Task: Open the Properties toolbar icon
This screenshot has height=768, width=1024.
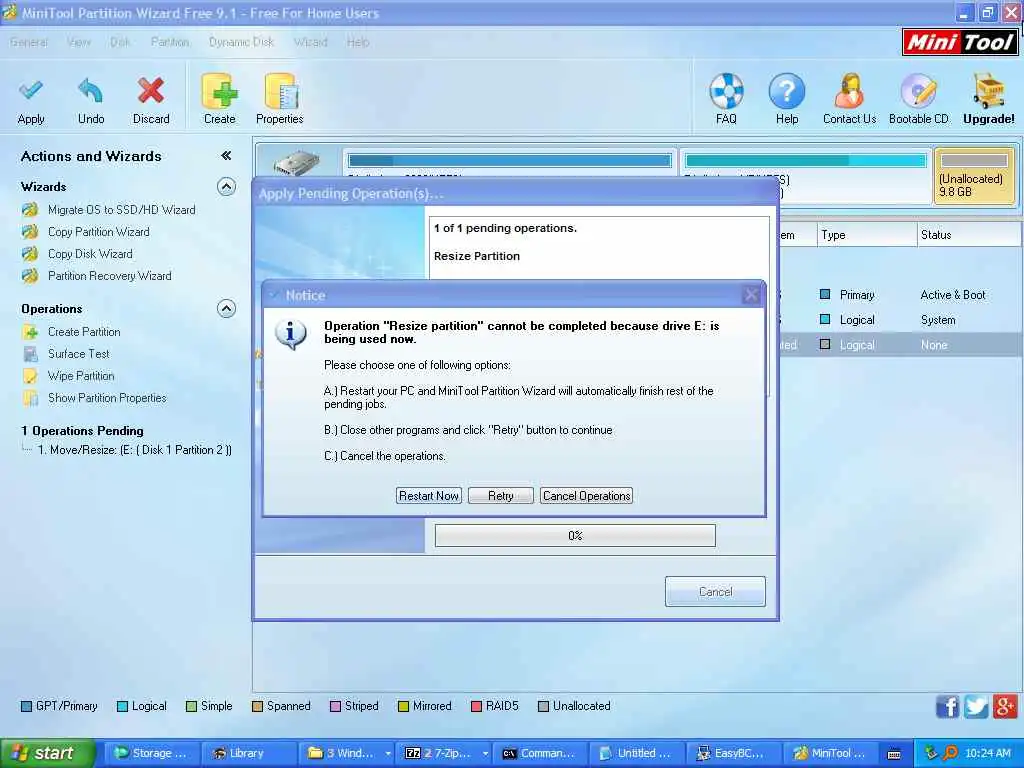Action: click(x=280, y=91)
